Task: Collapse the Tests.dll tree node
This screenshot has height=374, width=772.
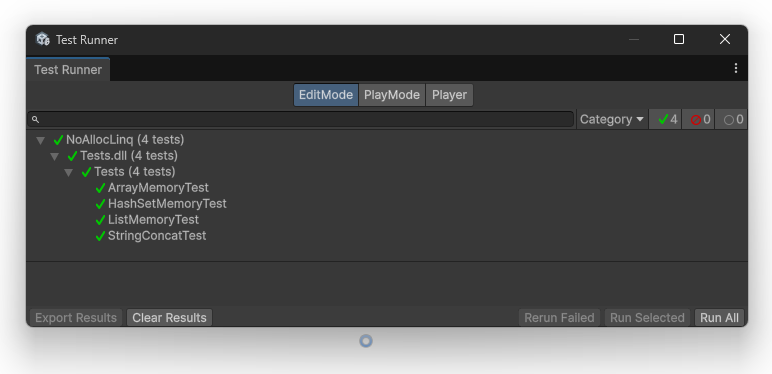Action: pos(55,157)
